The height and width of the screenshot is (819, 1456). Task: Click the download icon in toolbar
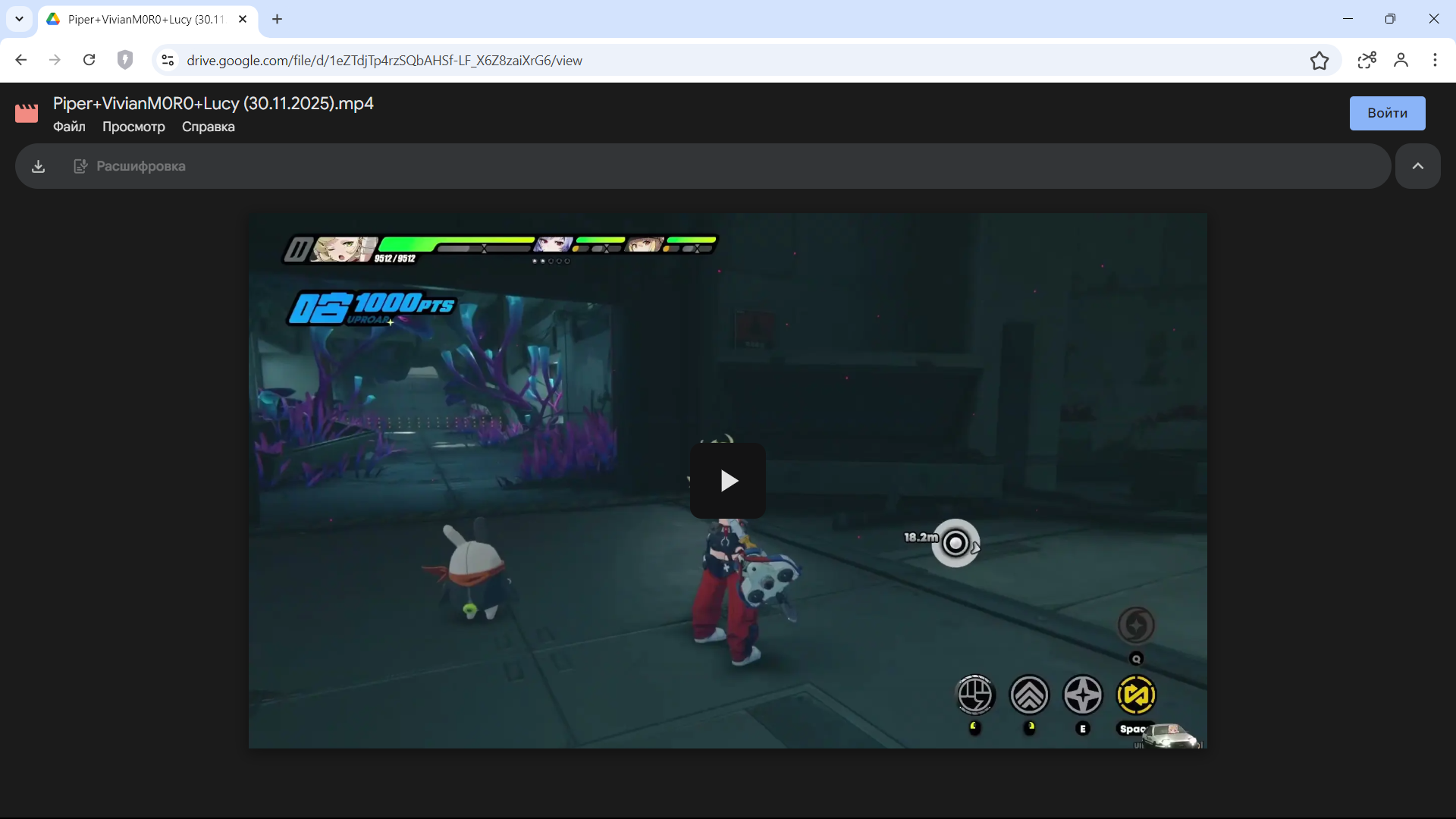[39, 166]
